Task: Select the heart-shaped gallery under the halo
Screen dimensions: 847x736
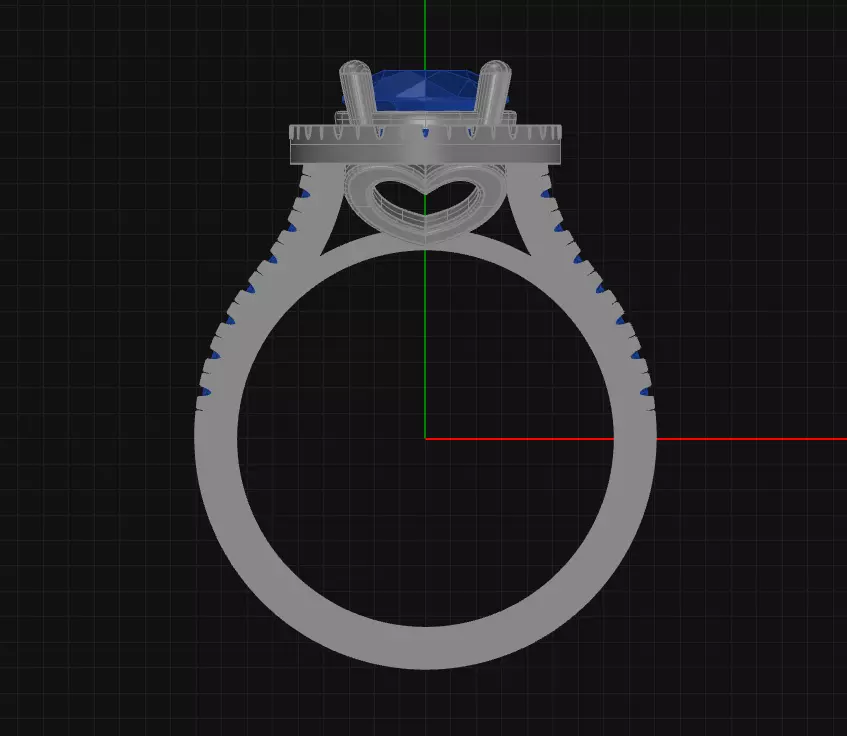Action: pos(425,207)
